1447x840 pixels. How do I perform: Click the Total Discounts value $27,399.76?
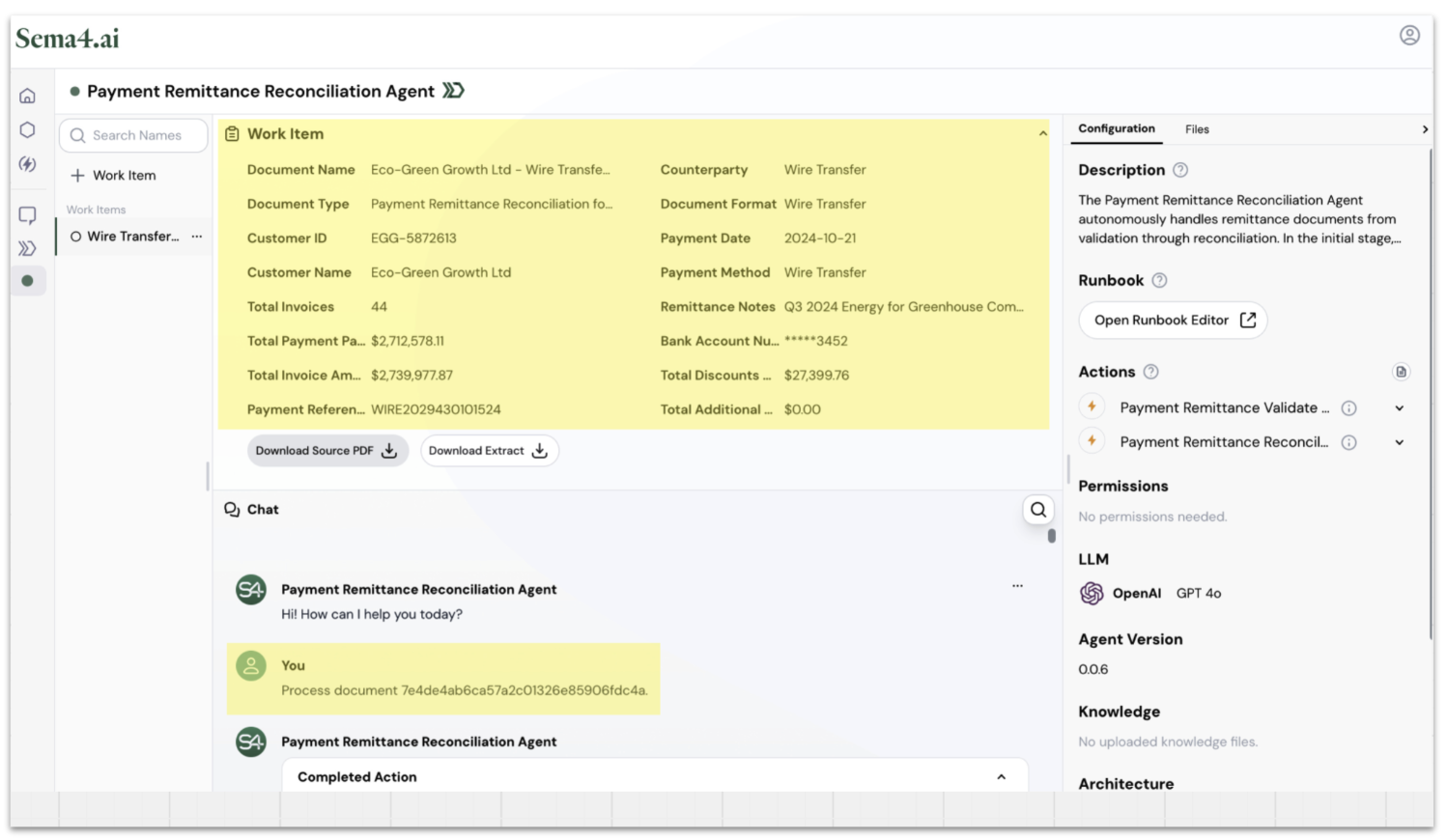pyautogui.click(x=816, y=376)
